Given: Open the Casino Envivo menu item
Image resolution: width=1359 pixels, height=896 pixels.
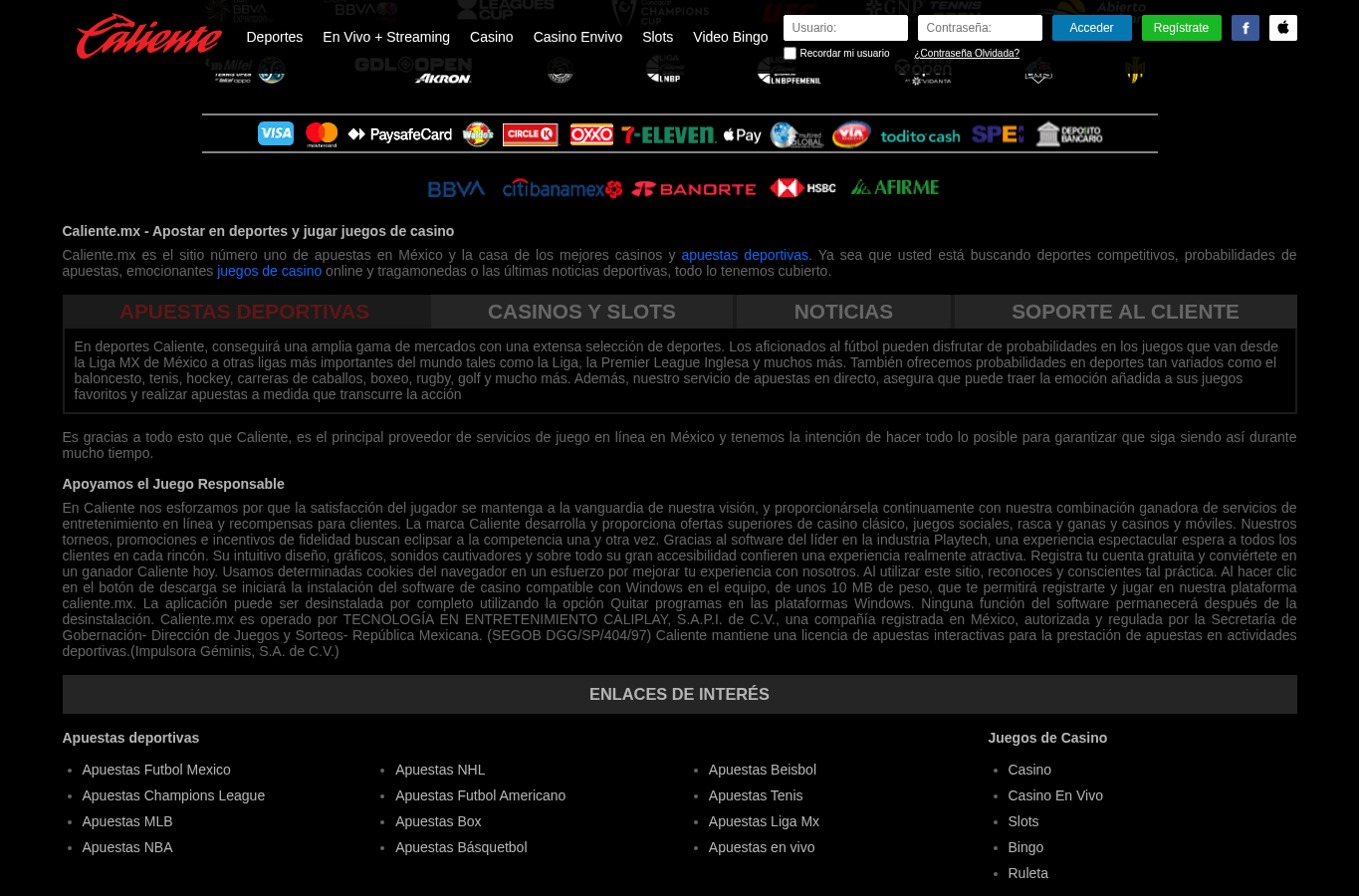Looking at the screenshot, I should (577, 37).
